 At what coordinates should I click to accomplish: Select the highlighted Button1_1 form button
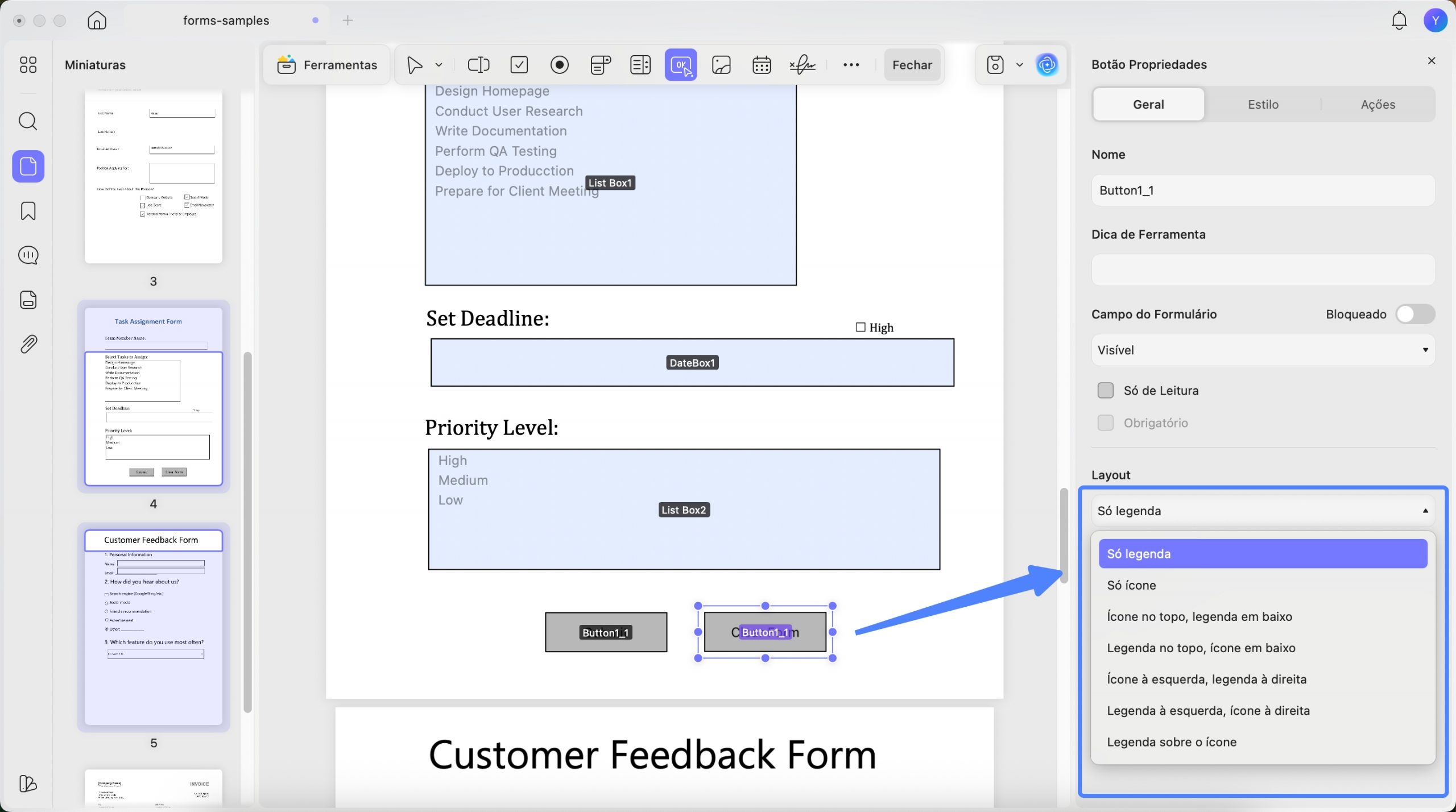(x=765, y=632)
